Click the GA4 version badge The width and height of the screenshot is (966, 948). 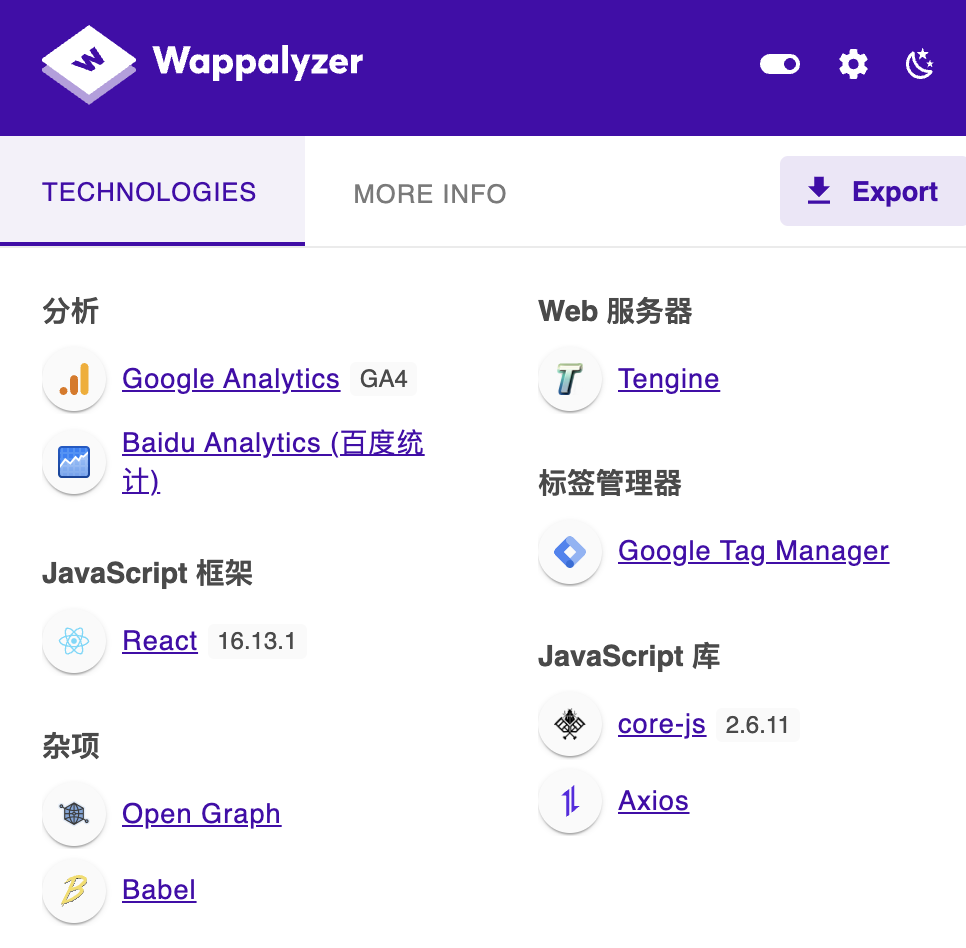[x=383, y=379]
